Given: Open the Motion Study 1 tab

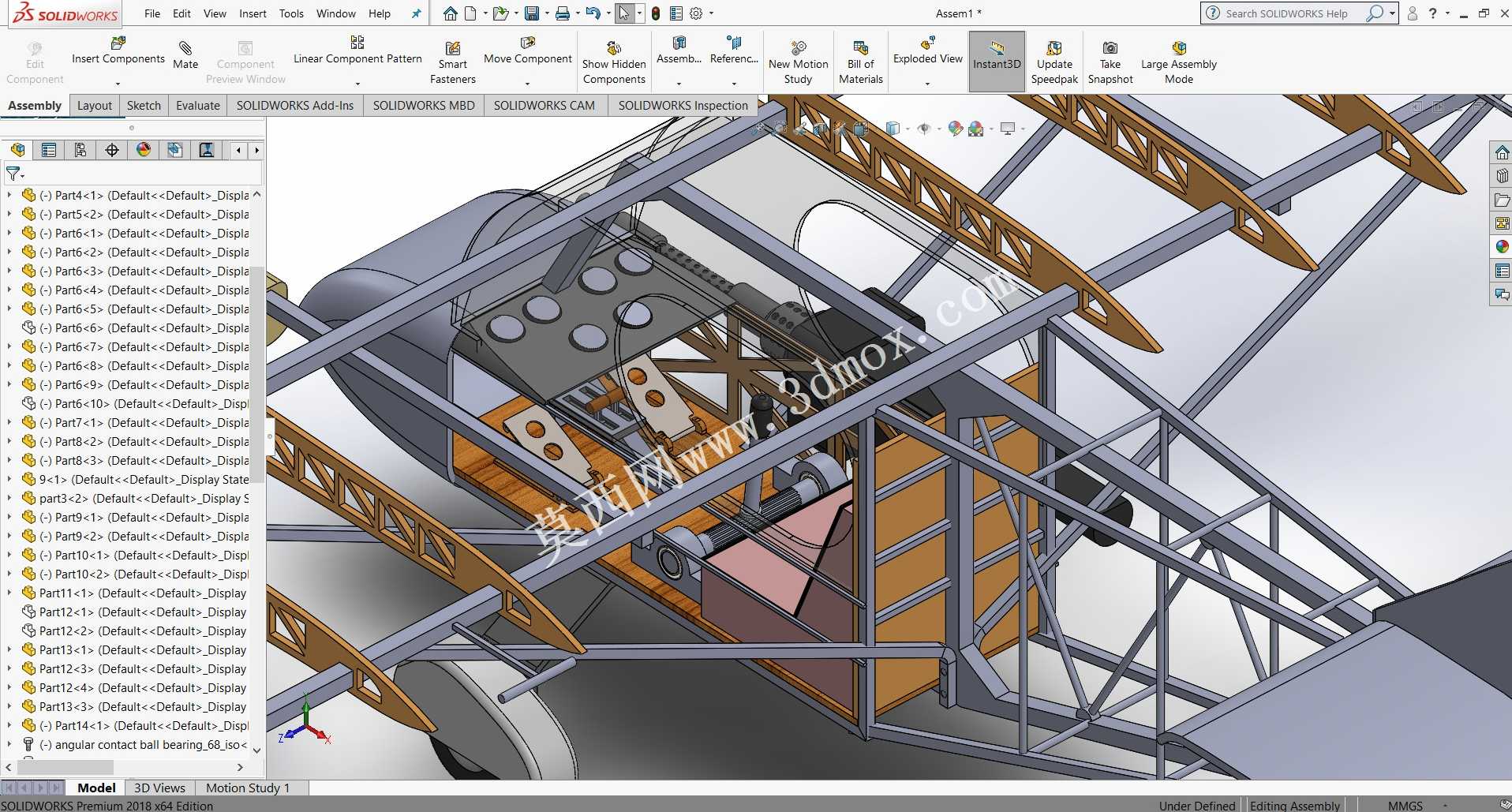Looking at the screenshot, I should point(248,788).
